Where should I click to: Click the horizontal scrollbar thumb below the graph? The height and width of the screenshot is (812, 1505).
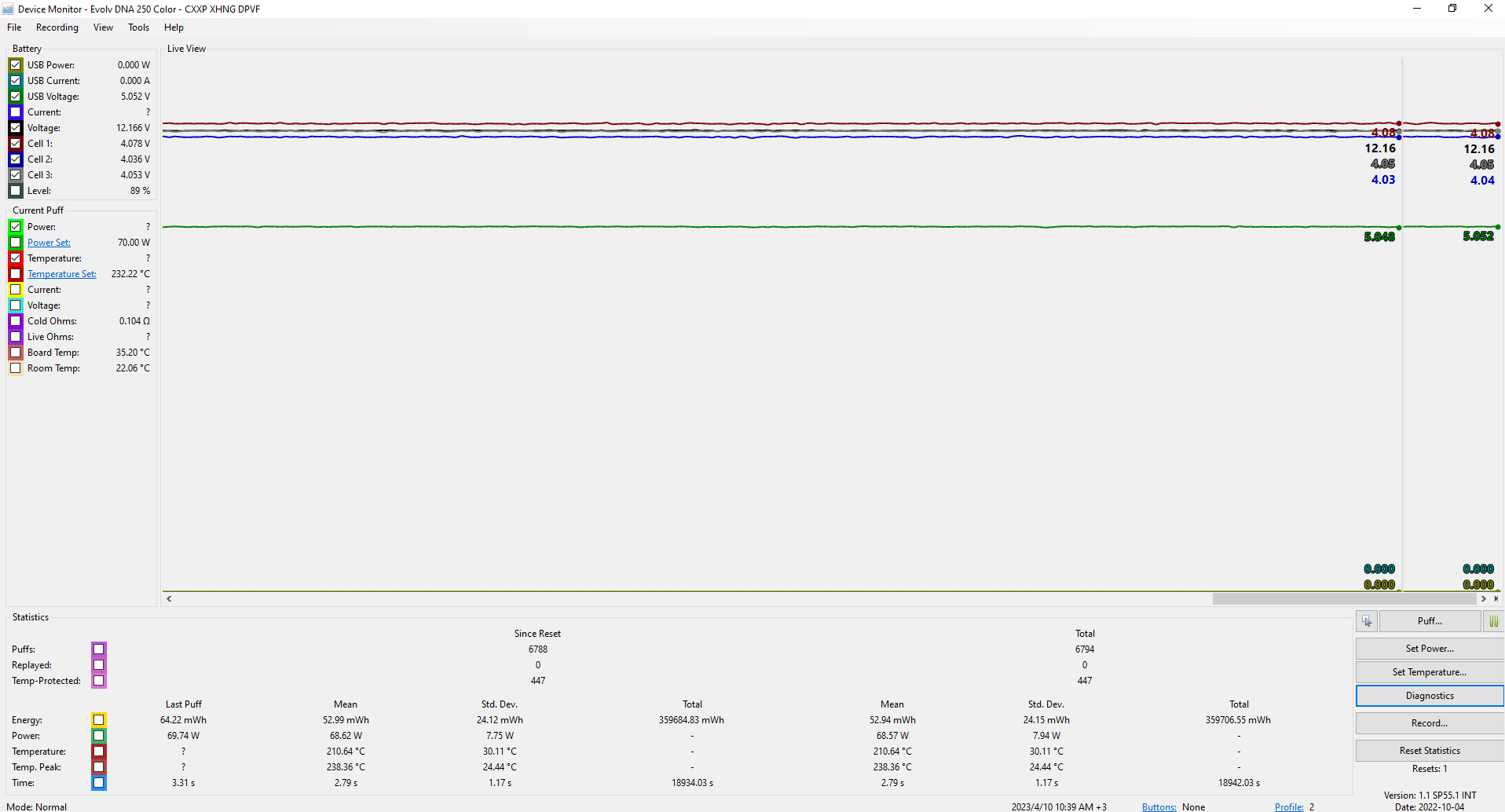[x=1343, y=599]
